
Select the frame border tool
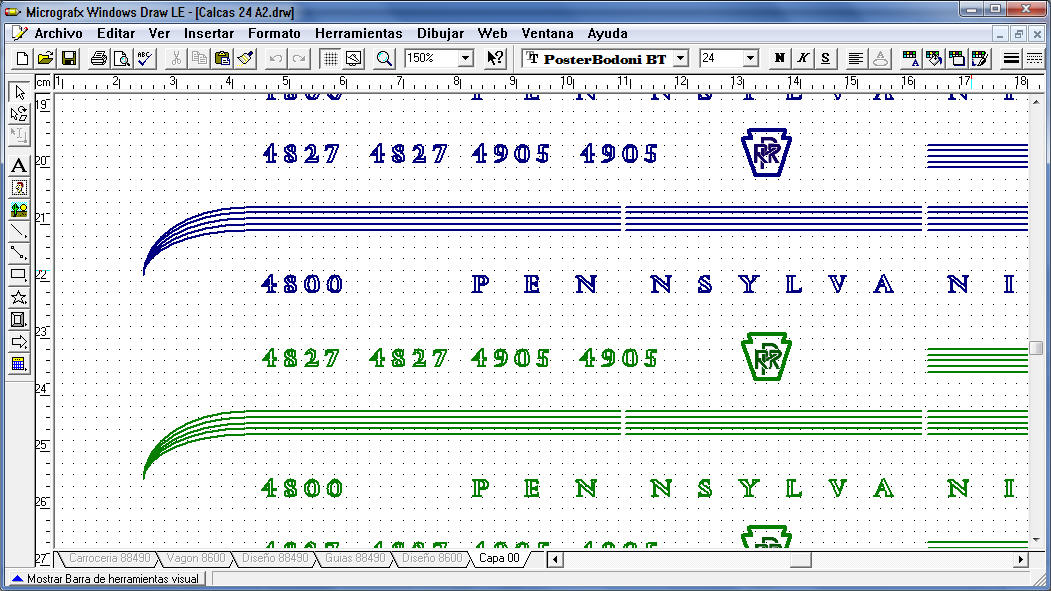click(x=19, y=320)
